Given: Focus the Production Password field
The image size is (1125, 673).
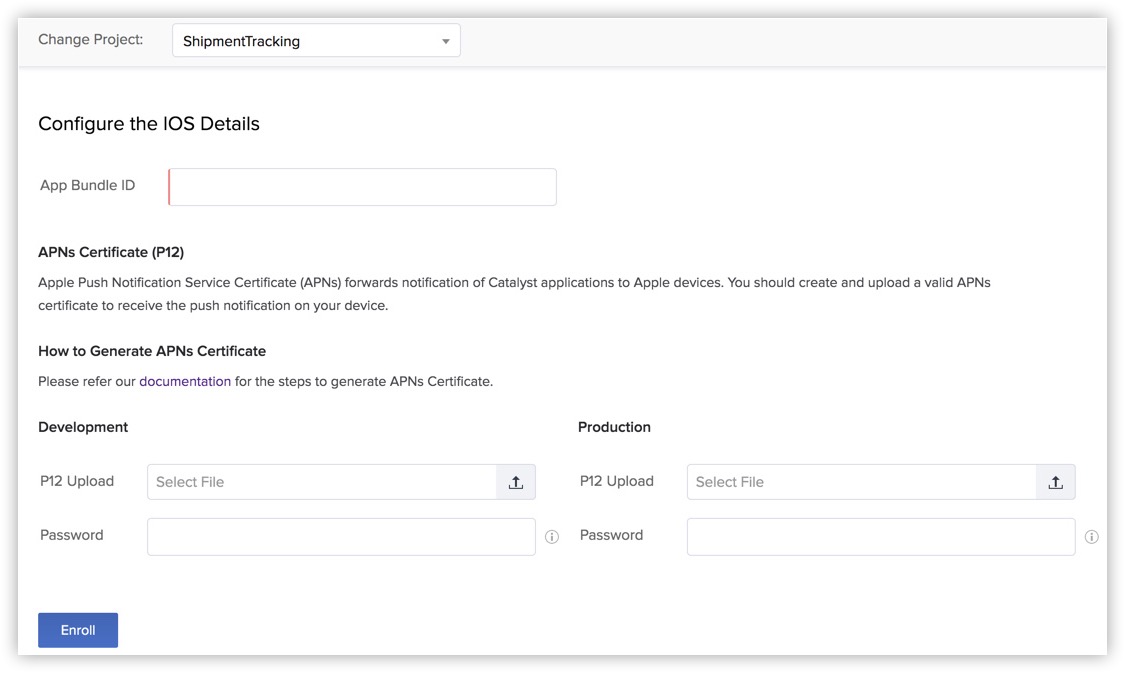Looking at the screenshot, I should (880, 537).
